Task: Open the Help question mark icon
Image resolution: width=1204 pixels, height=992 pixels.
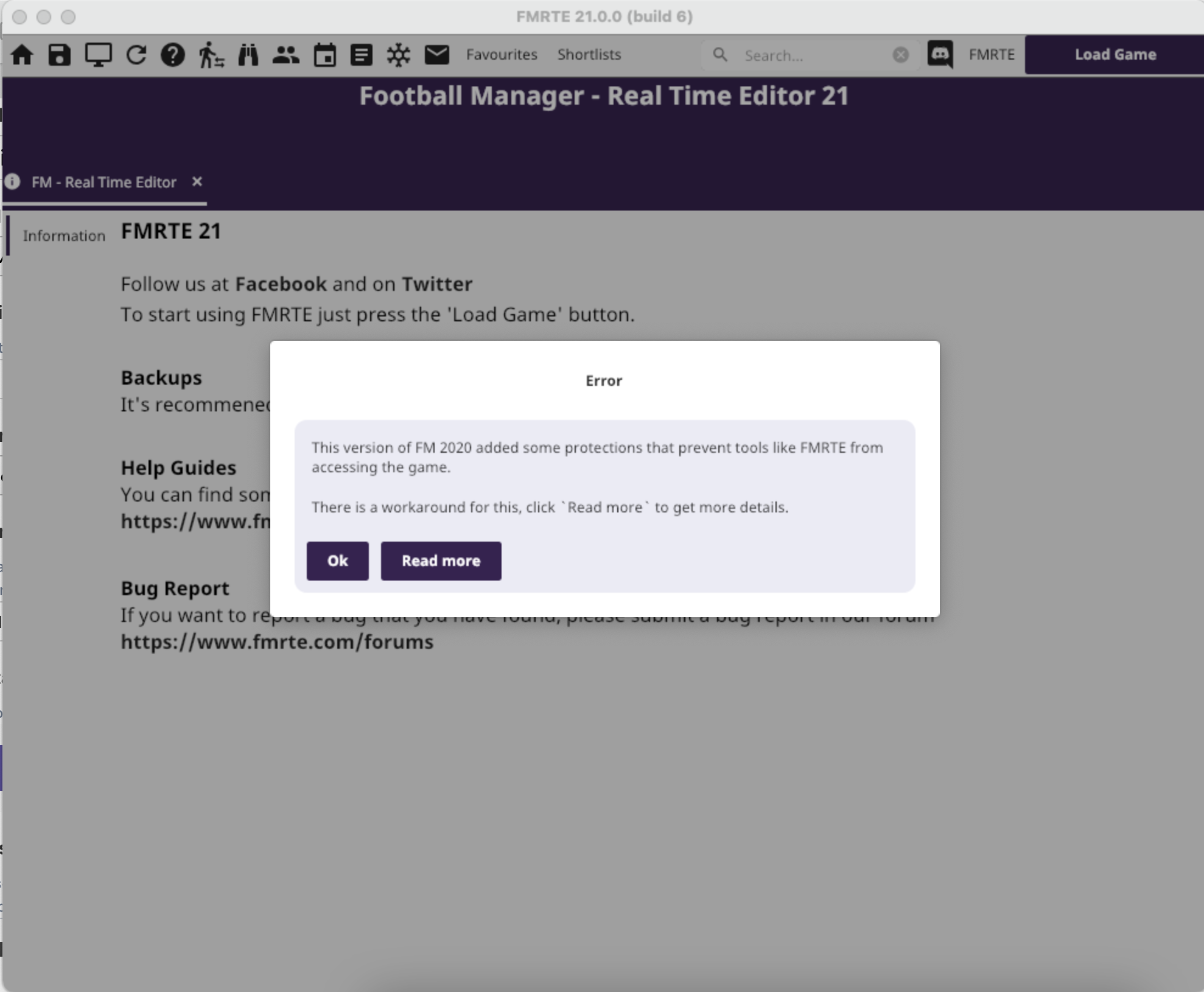Action: pyautogui.click(x=173, y=55)
